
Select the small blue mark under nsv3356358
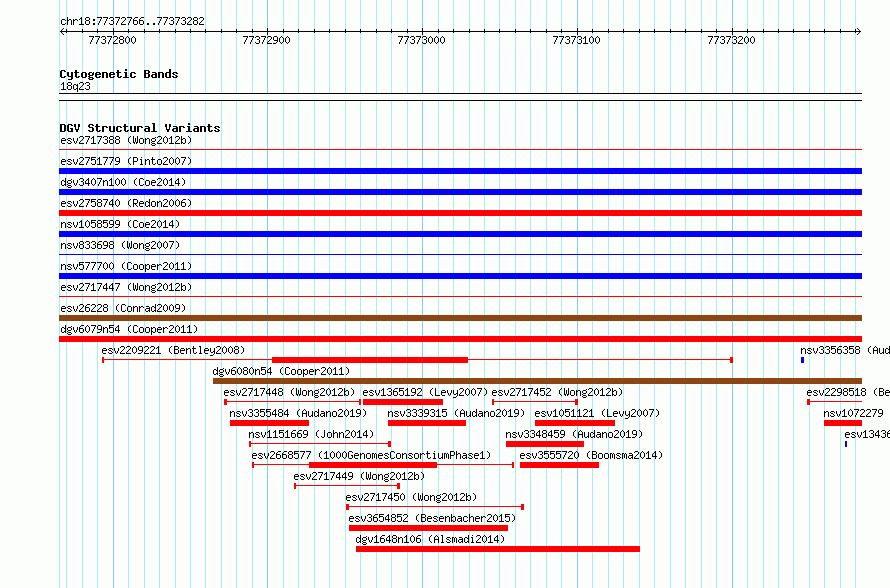pos(803,360)
